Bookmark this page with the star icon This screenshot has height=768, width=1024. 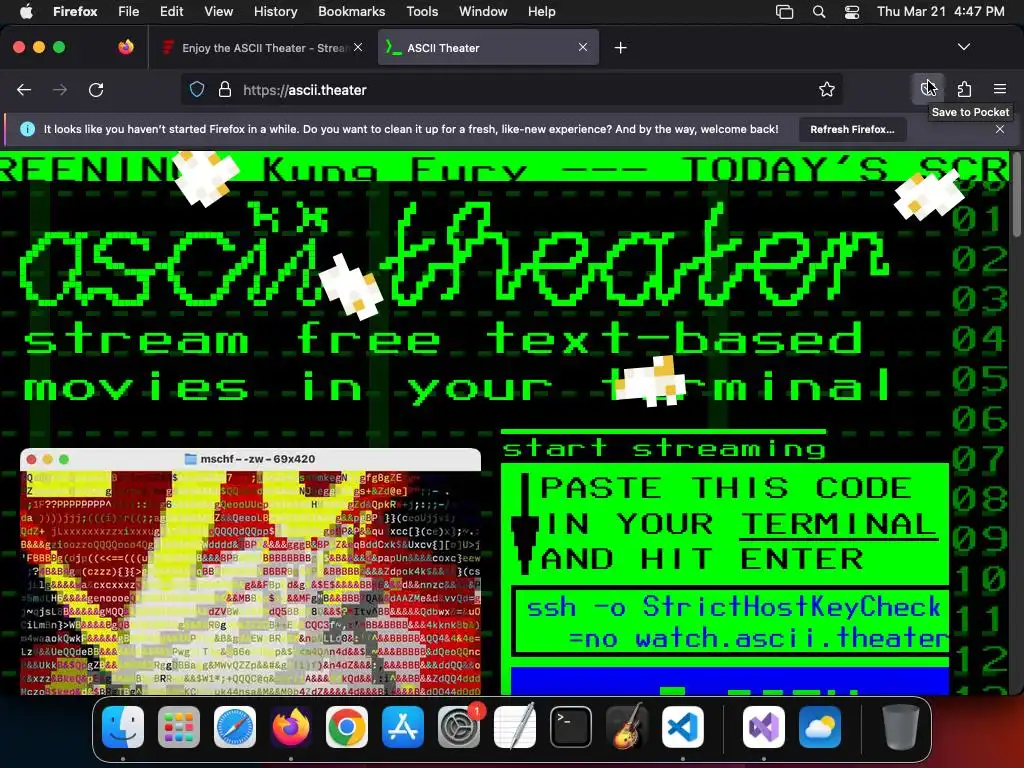pos(827,89)
